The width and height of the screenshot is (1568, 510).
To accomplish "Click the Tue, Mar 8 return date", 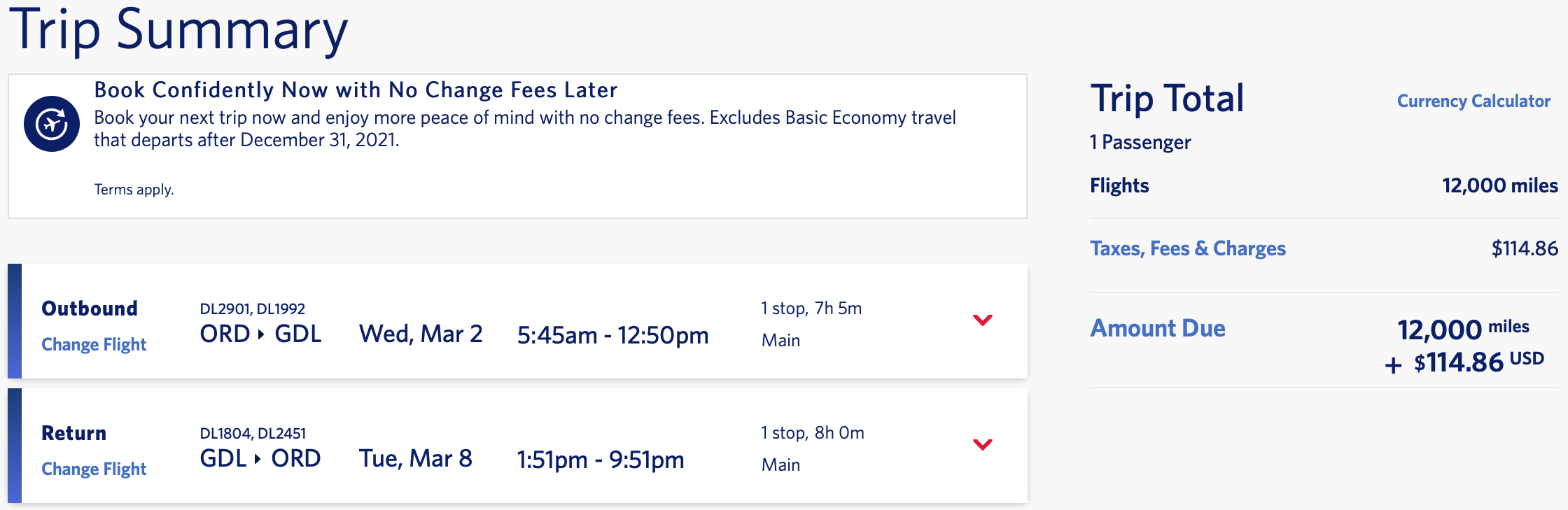I will click(416, 459).
